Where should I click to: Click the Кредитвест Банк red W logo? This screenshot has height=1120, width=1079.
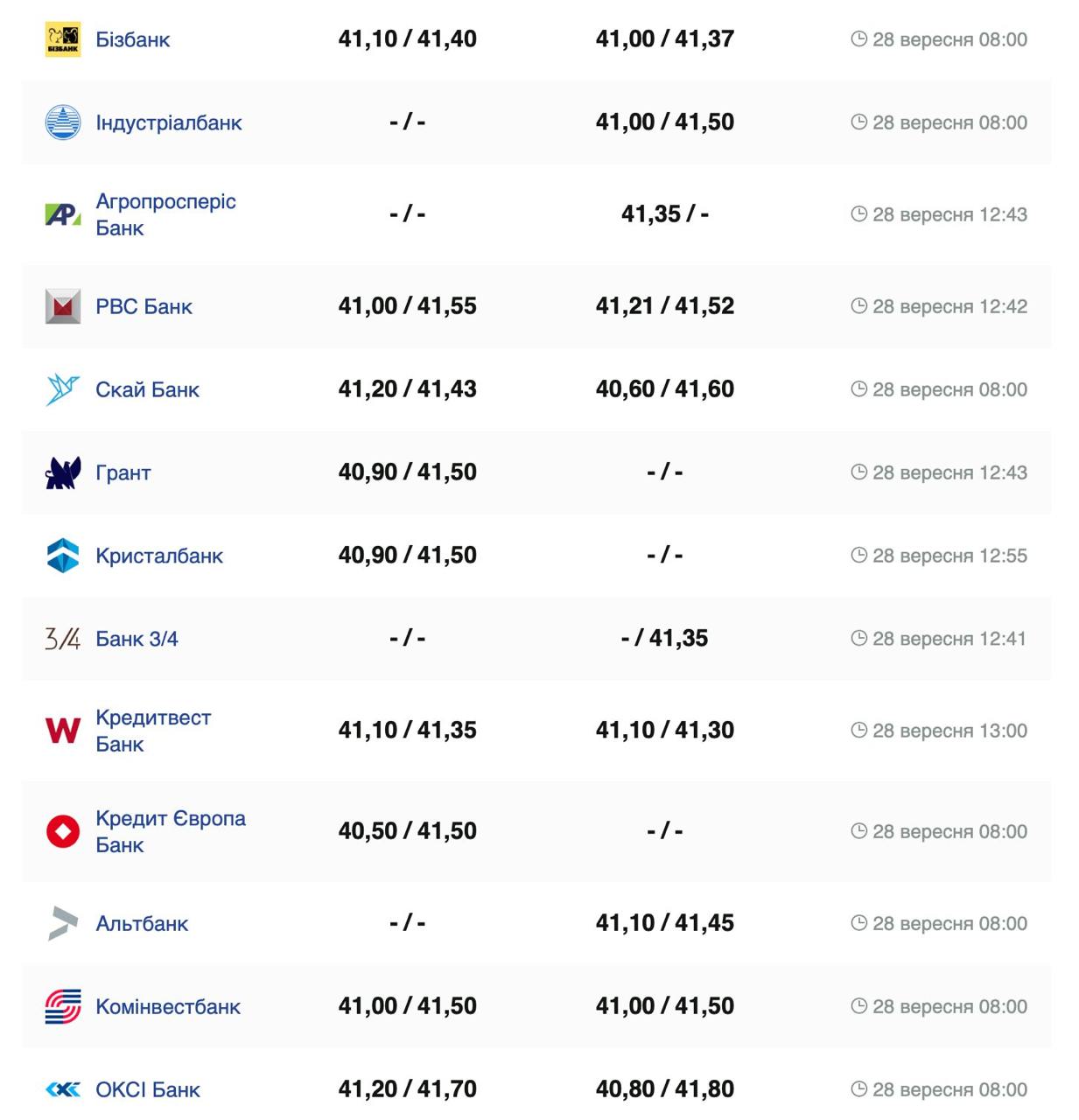pyautogui.click(x=63, y=731)
